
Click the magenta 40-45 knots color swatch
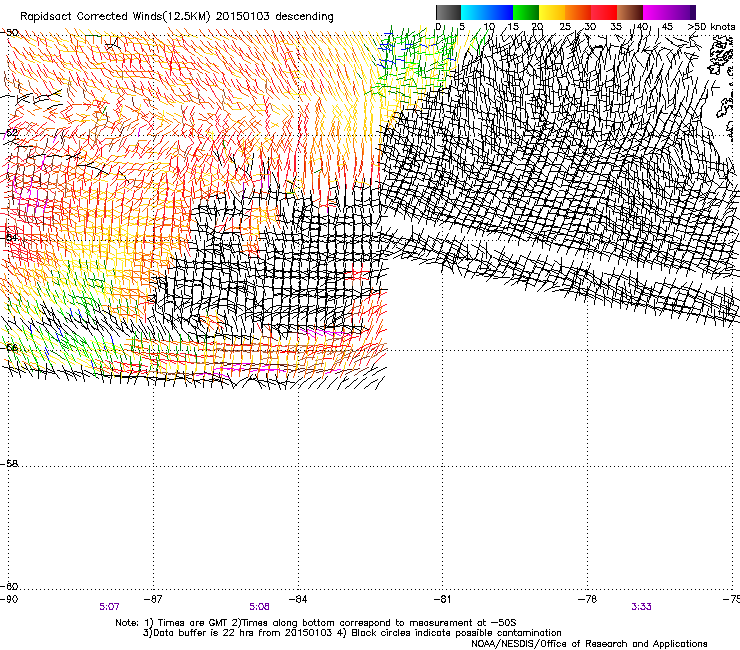(x=656, y=12)
